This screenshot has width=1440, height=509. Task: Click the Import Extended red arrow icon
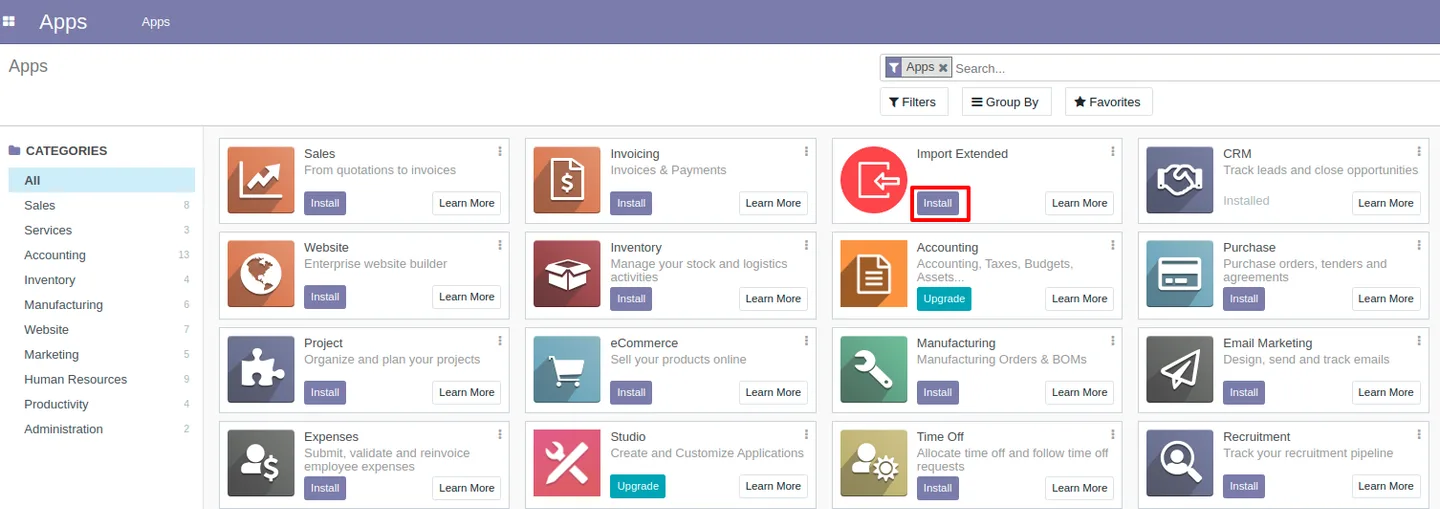click(x=874, y=180)
